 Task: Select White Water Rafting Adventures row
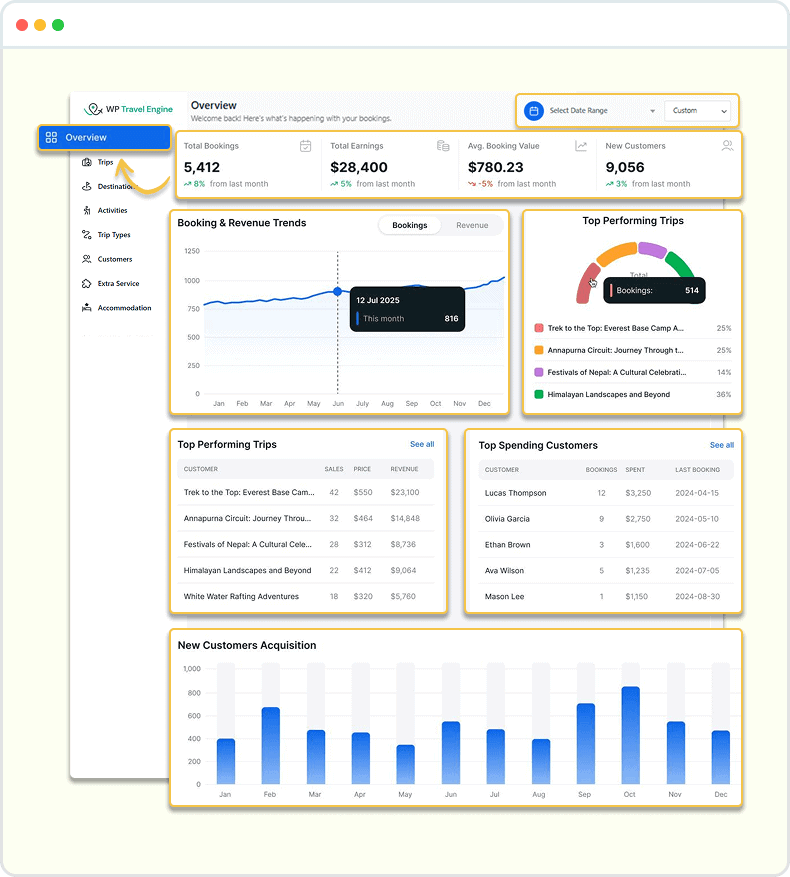pos(306,596)
